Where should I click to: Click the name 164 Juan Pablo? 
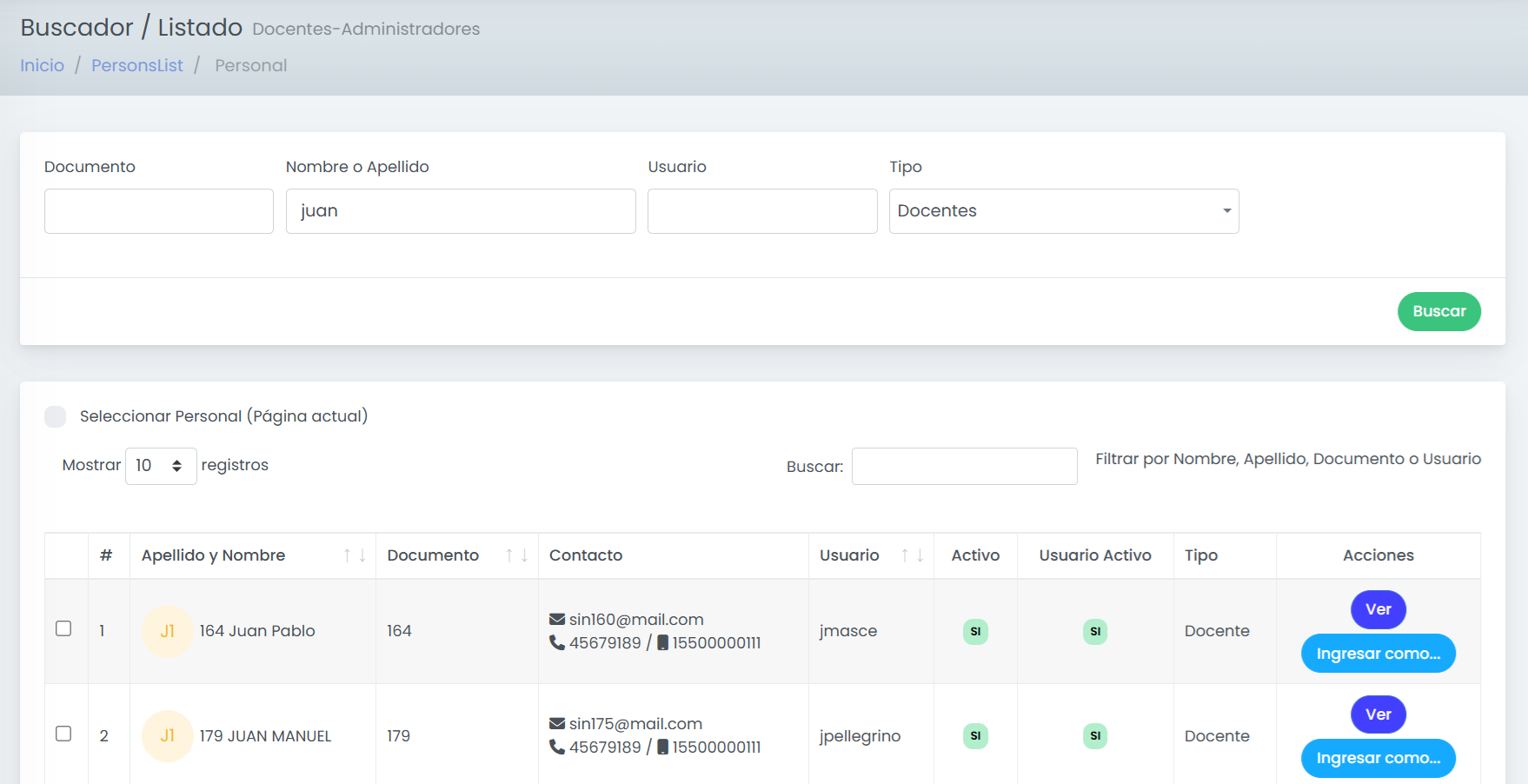257,631
